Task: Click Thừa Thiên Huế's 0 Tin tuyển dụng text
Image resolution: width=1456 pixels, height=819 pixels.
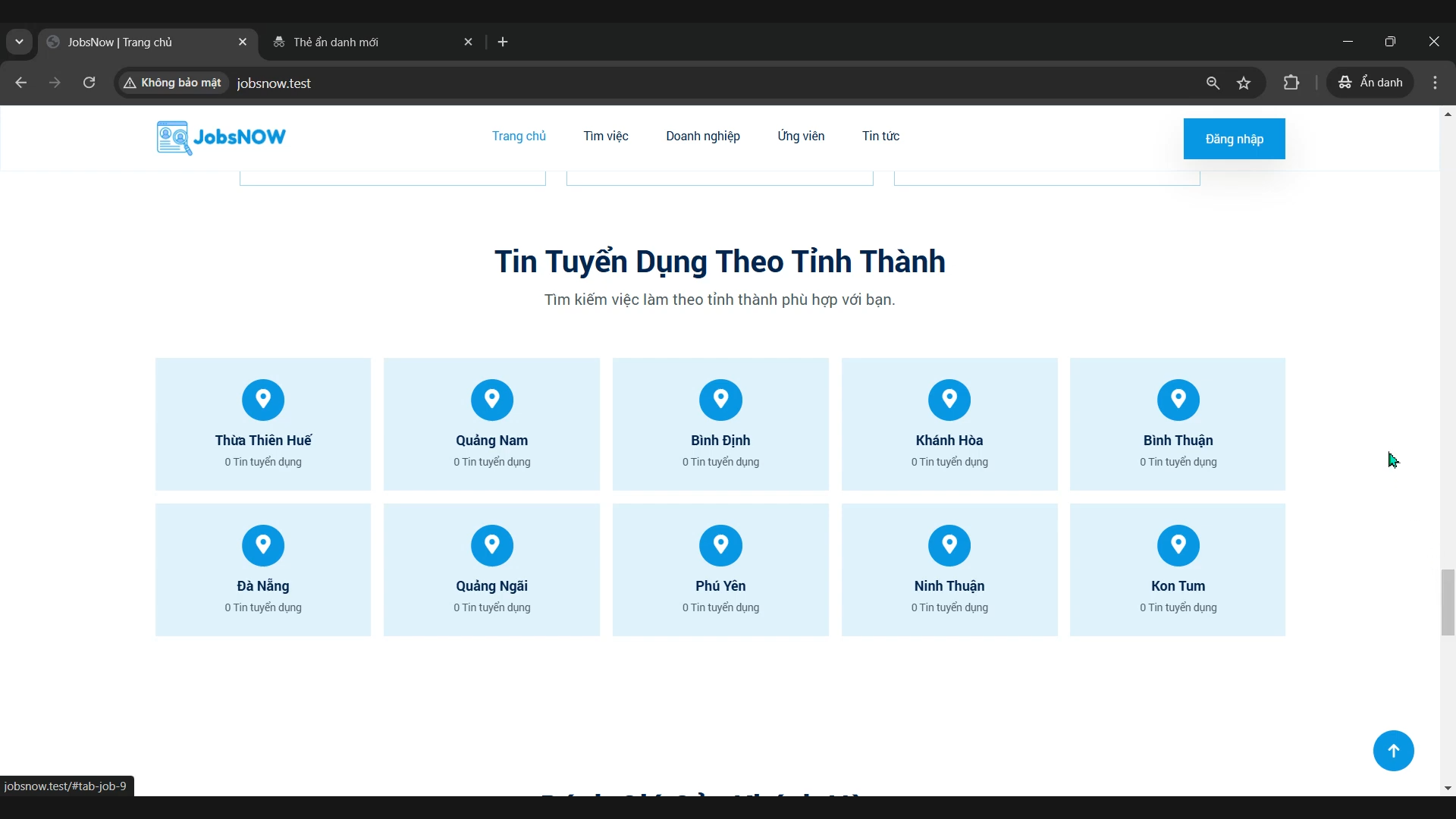Action: tap(263, 462)
